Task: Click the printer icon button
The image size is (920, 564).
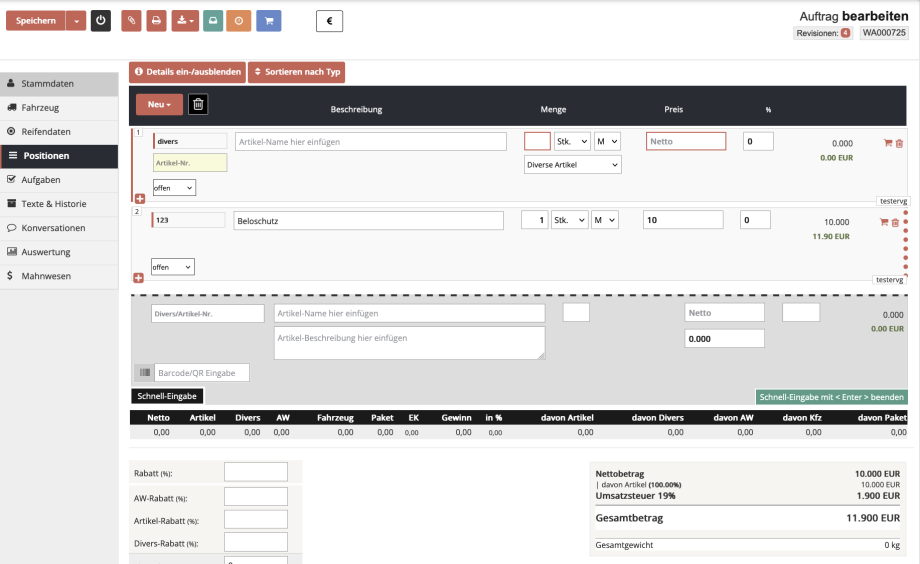Action: [155, 21]
